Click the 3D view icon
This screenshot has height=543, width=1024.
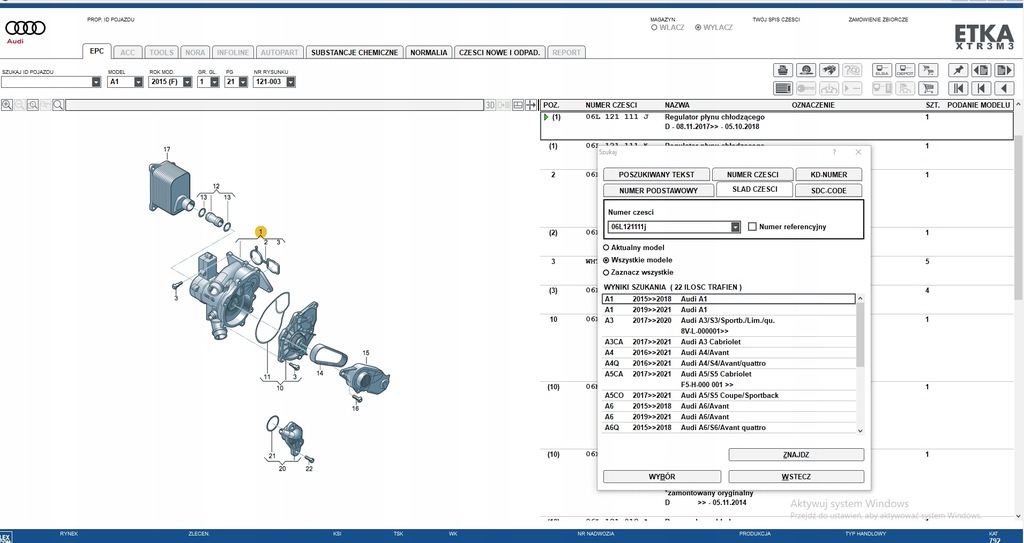(490, 105)
